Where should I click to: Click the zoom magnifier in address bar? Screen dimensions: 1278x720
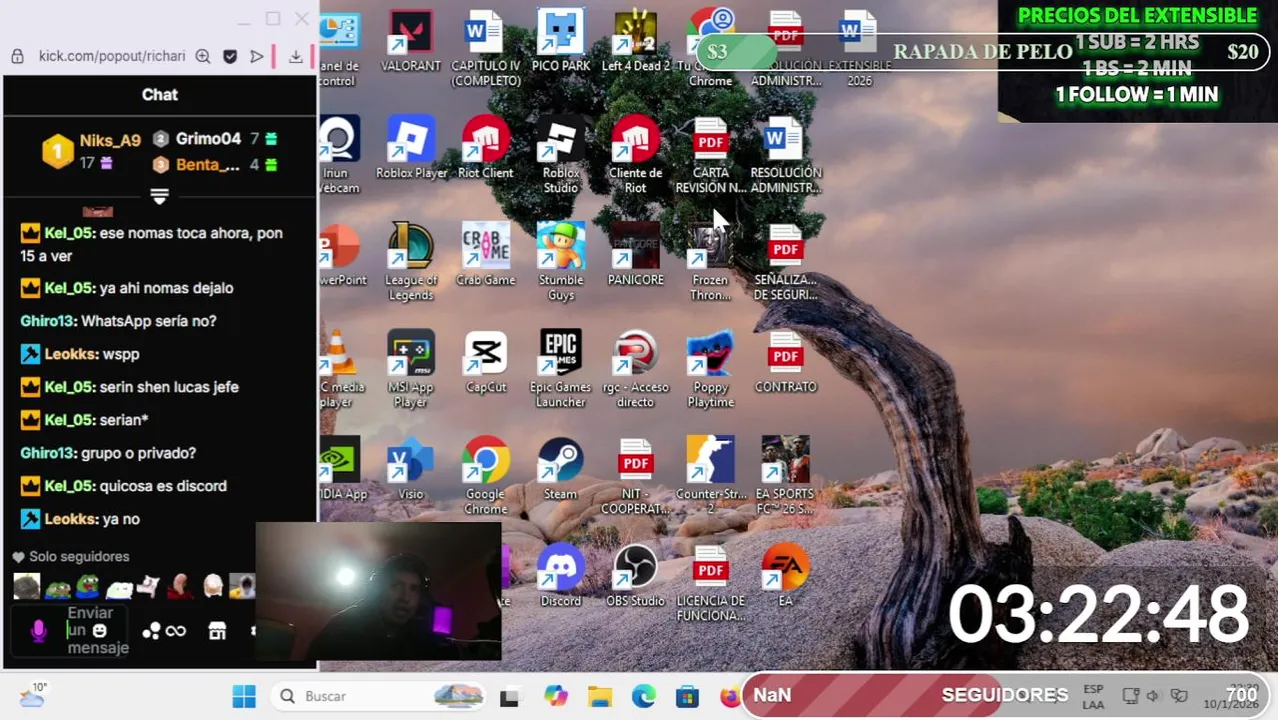(x=203, y=57)
